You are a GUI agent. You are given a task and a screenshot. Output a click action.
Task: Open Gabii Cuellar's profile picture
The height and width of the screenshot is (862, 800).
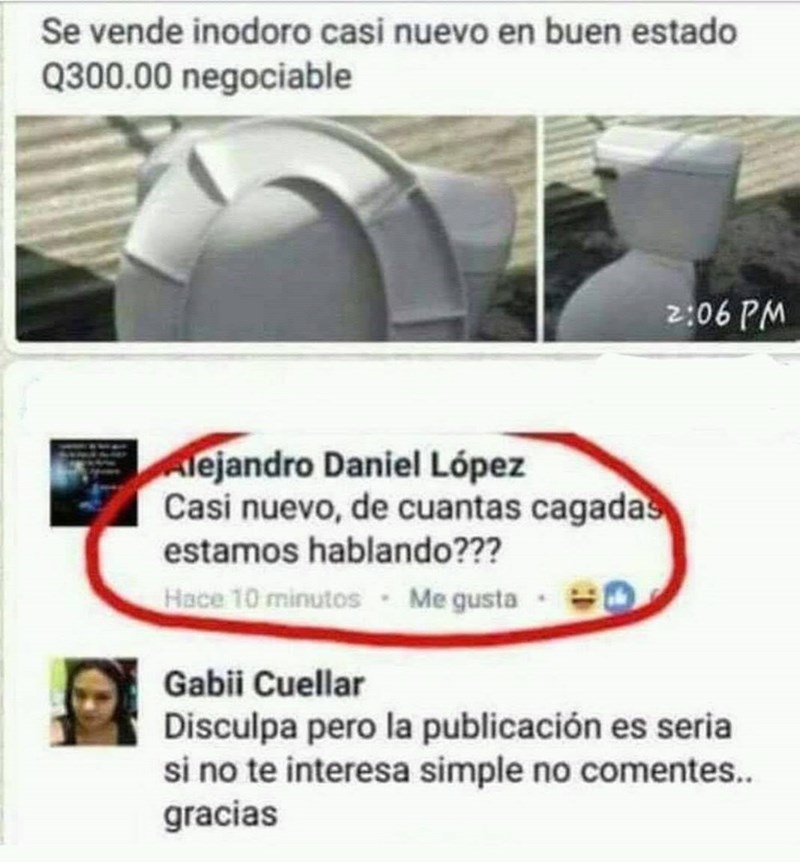point(93,702)
